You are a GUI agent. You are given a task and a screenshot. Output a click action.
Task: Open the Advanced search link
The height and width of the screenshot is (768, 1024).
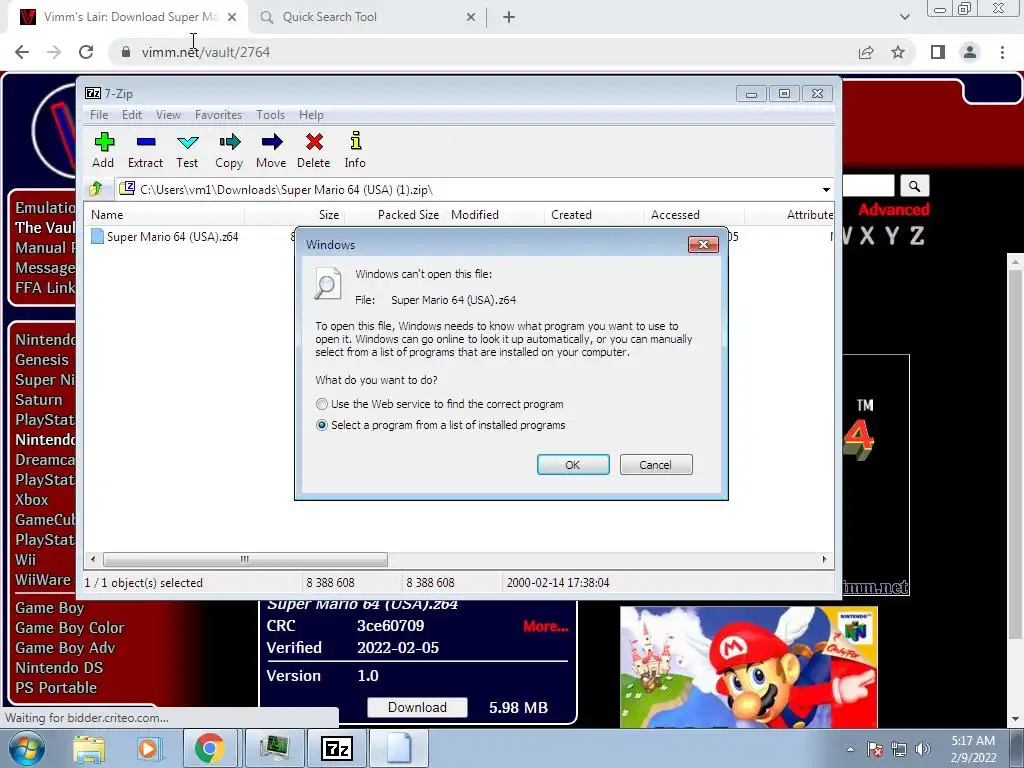click(893, 210)
